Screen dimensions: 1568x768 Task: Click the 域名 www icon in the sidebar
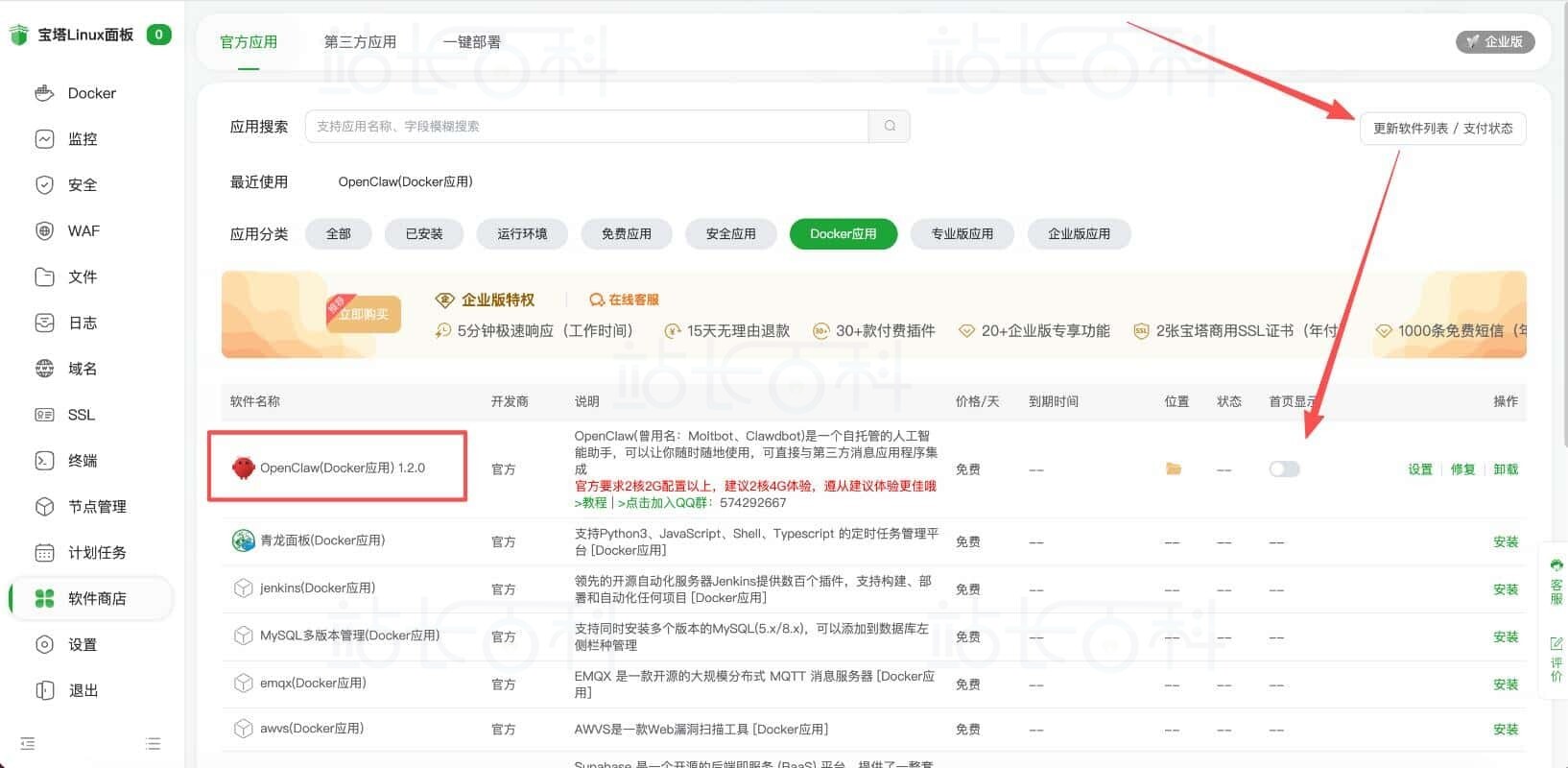click(44, 369)
